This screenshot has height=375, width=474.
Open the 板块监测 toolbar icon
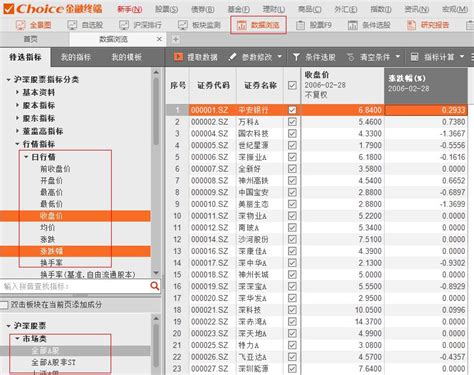[183, 25]
